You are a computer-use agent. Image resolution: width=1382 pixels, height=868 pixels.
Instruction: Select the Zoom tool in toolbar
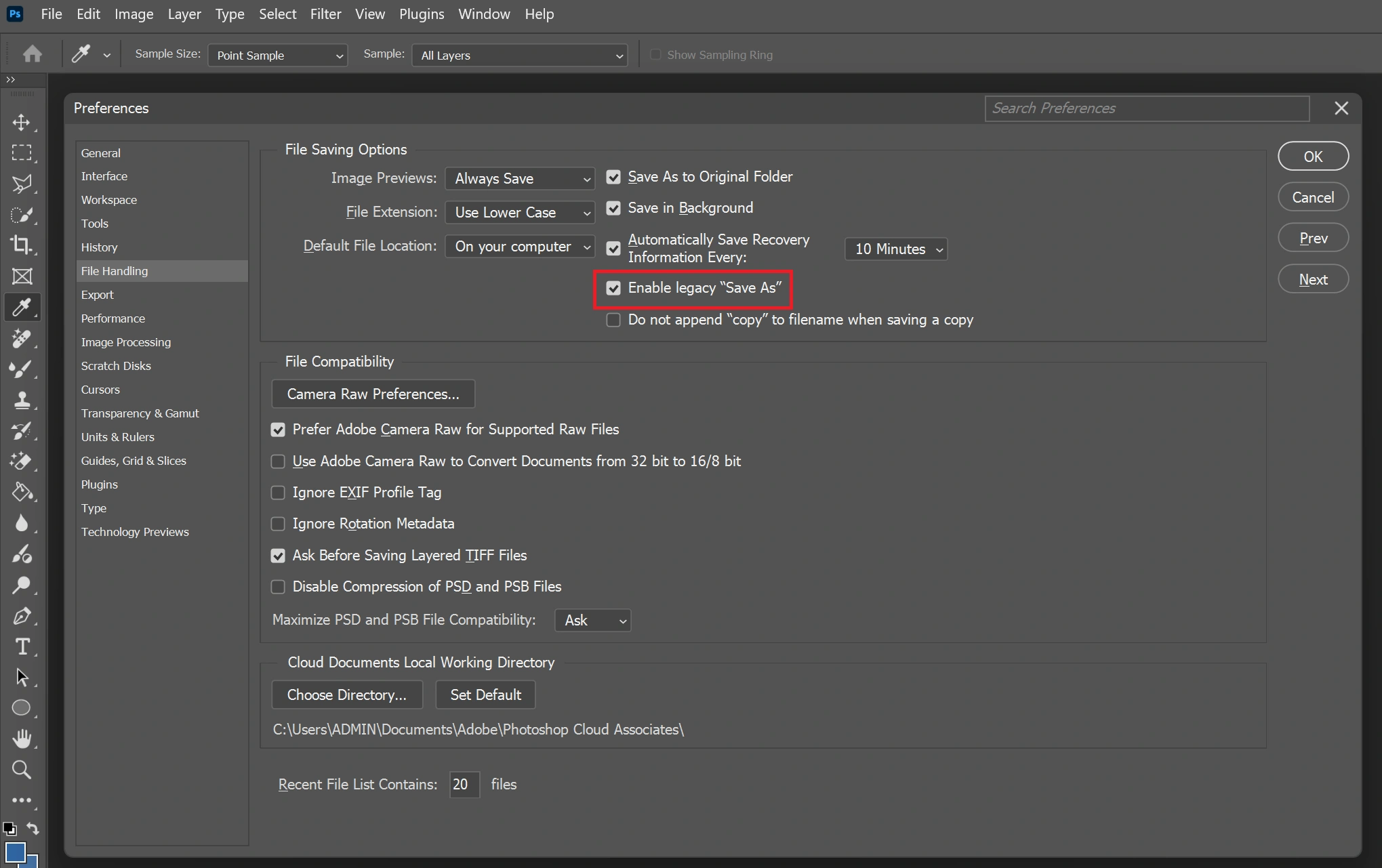[x=21, y=770]
